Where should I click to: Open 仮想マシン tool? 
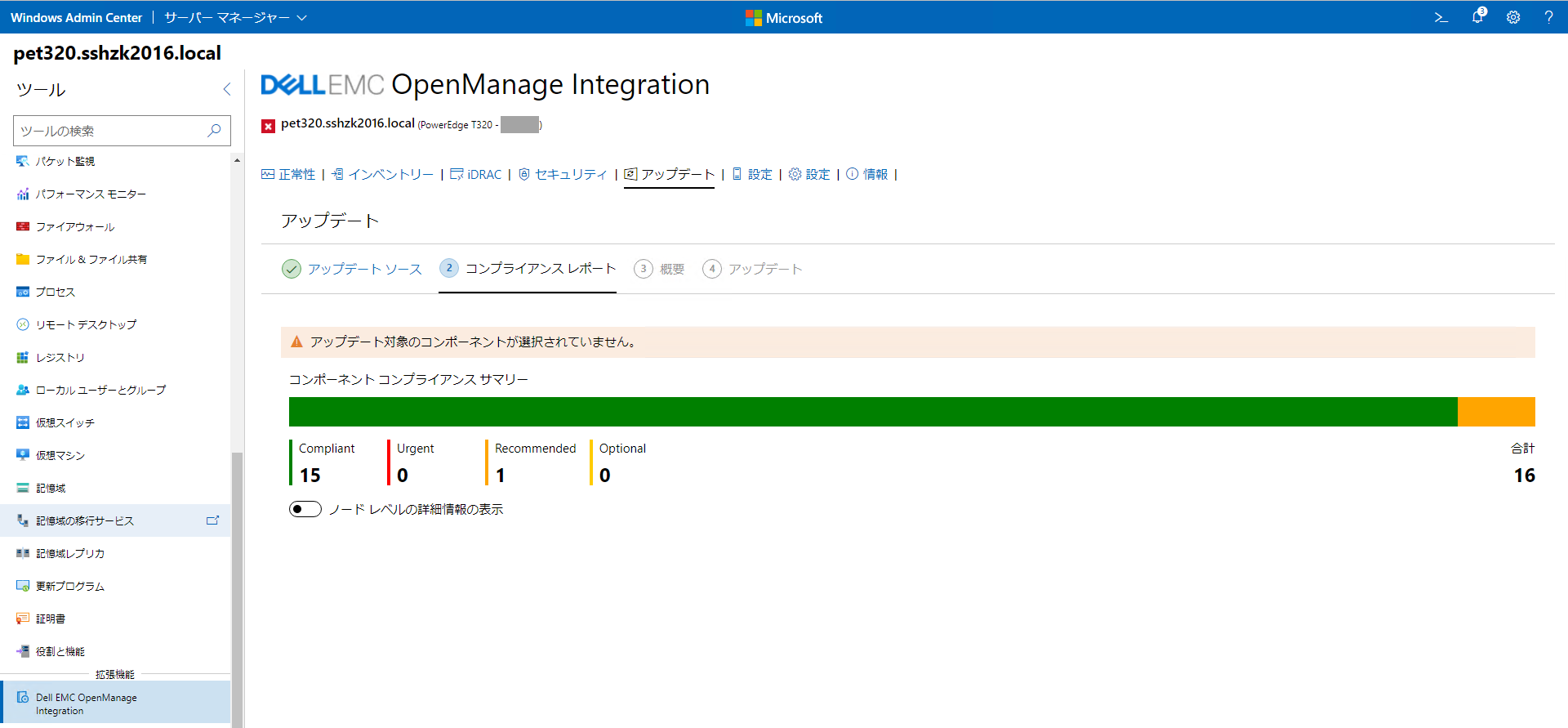pyautogui.click(x=115, y=455)
